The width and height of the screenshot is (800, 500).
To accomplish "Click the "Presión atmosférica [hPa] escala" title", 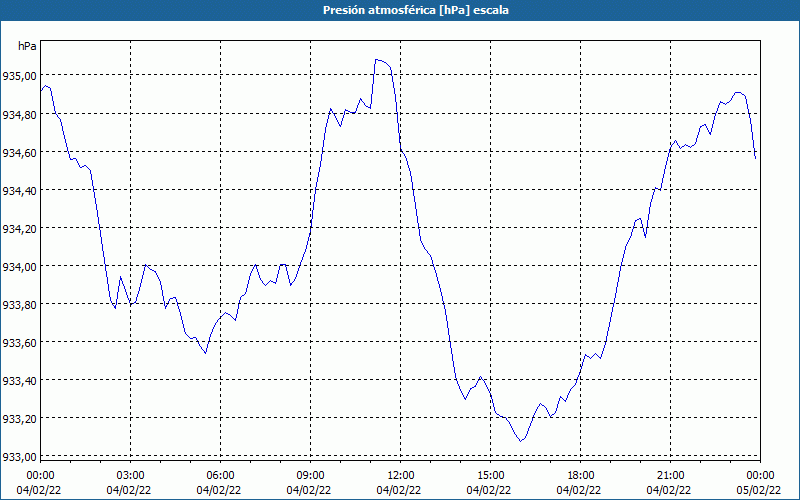I will [x=416, y=10].
